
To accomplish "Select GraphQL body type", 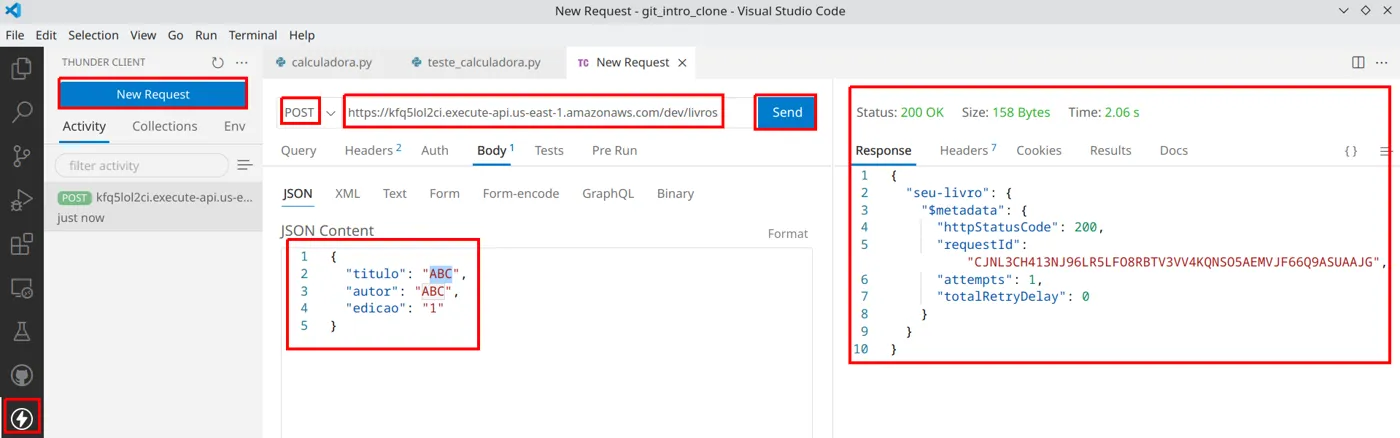I will point(608,194).
